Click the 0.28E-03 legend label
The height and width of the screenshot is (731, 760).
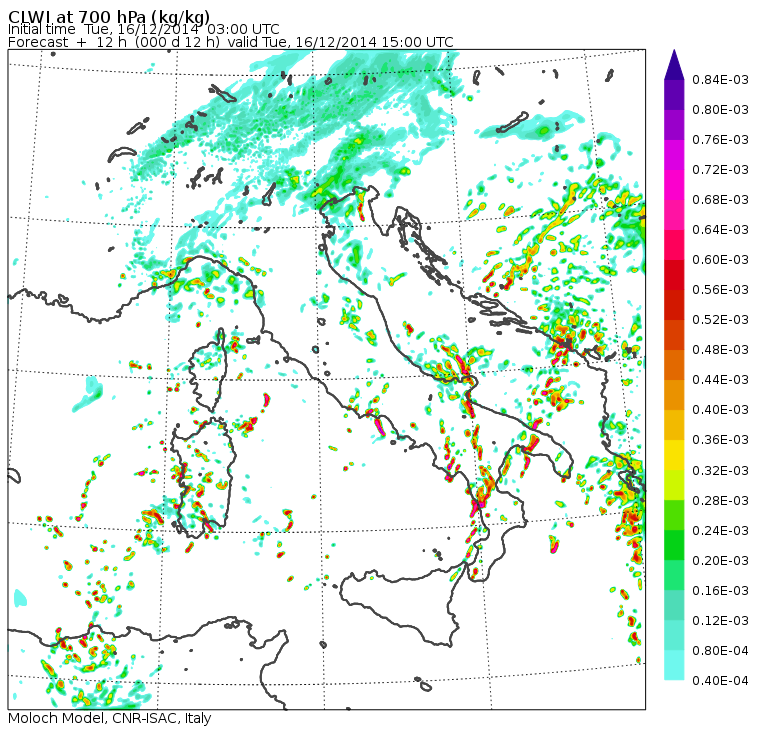click(x=720, y=500)
